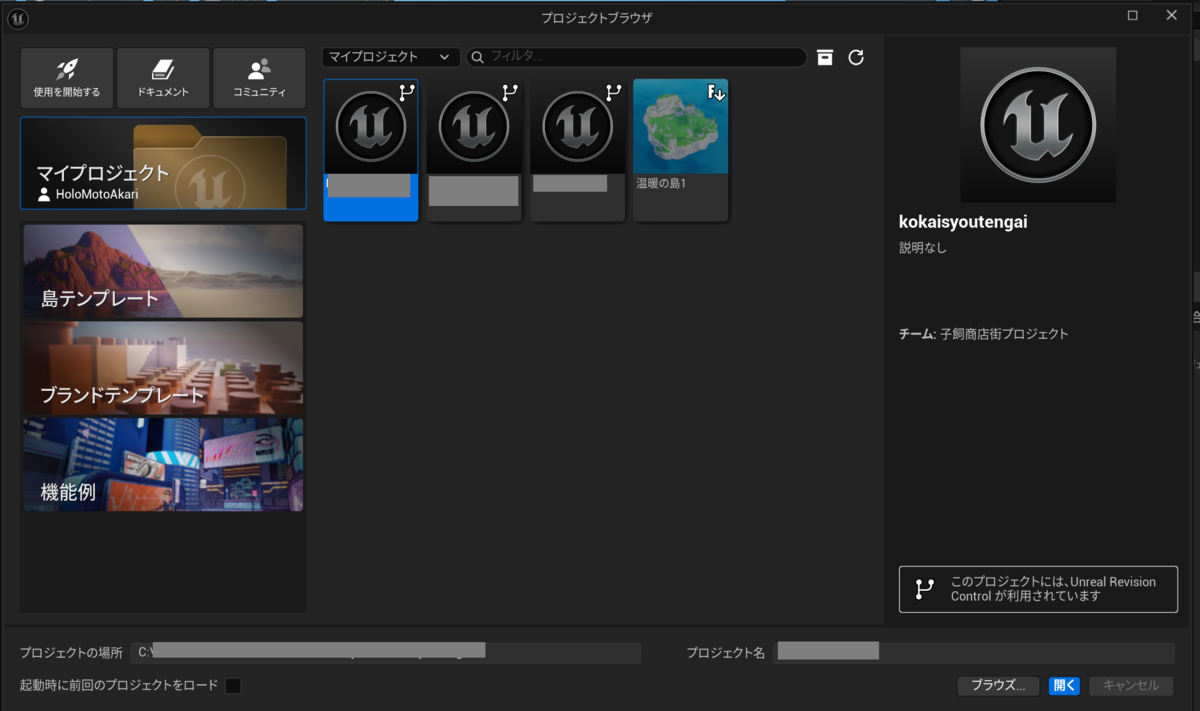Click the archive box icon beside filter
Image resolution: width=1200 pixels, height=711 pixels.
click(x=825, y=57)
